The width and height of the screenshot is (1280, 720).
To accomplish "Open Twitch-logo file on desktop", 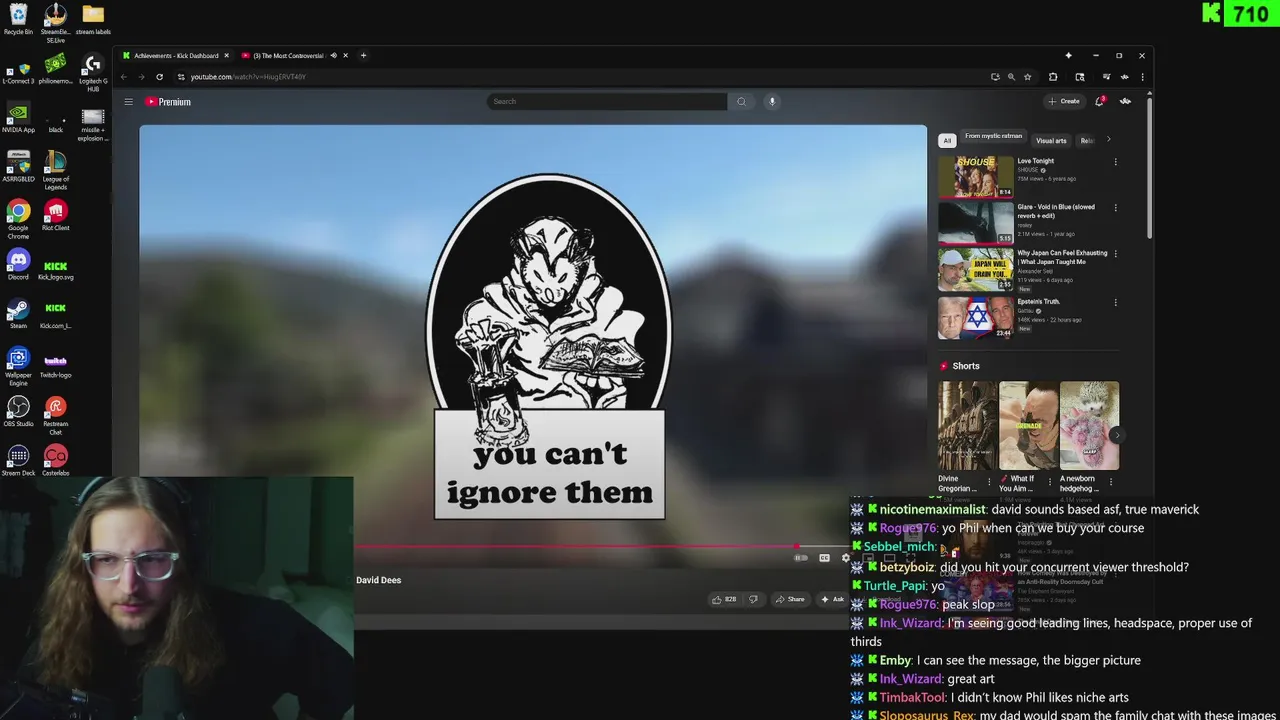I will click(56, 365).
